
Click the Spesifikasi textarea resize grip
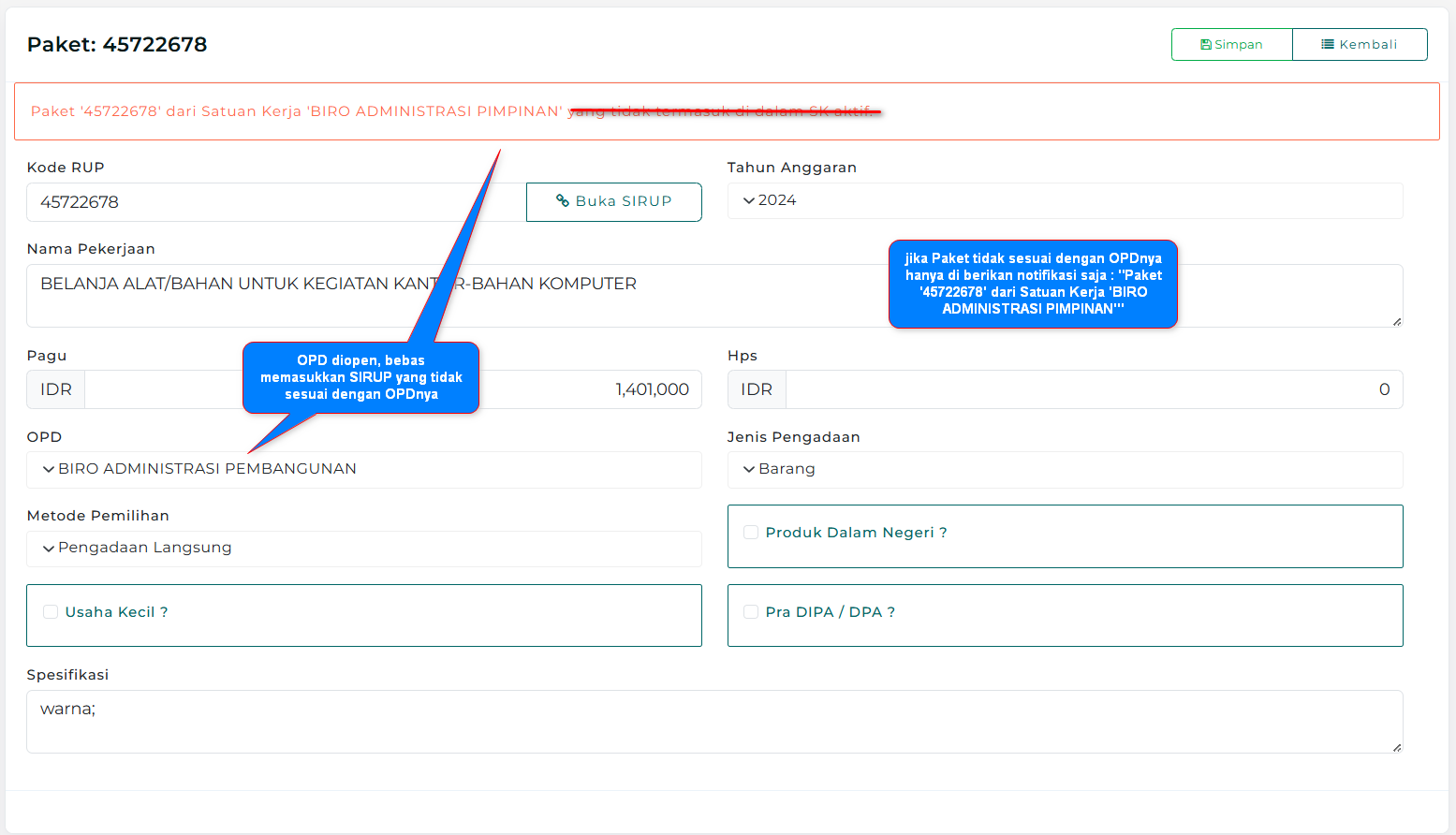[x=1396, y=747]
